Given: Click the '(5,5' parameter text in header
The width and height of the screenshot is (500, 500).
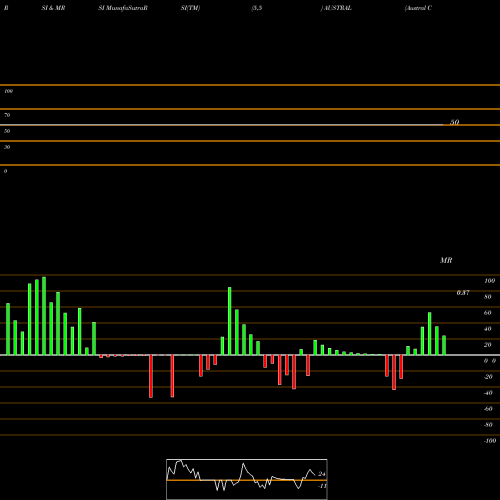Looking at the screenshot, I should 257,8.
